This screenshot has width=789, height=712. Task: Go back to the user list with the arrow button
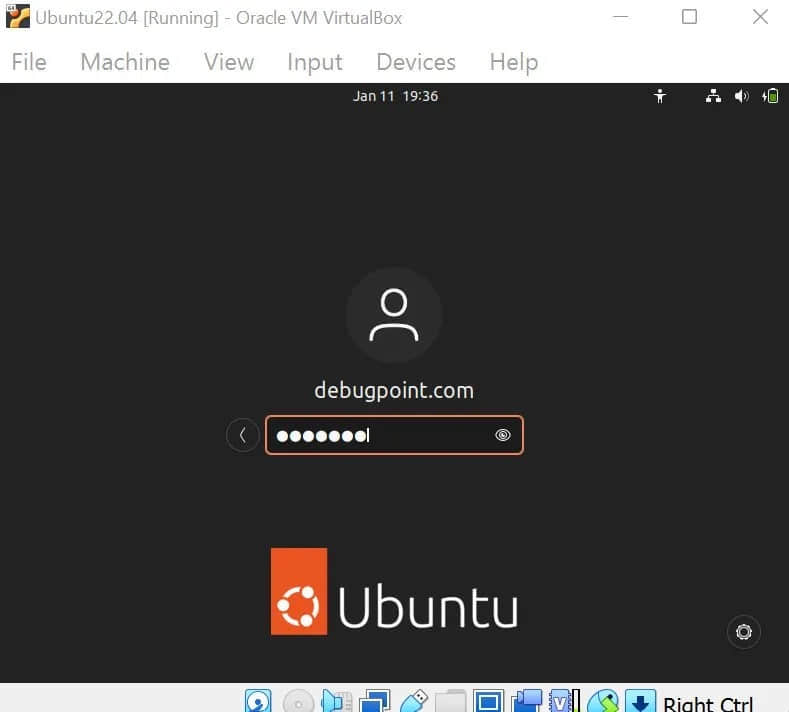[243, 435]
